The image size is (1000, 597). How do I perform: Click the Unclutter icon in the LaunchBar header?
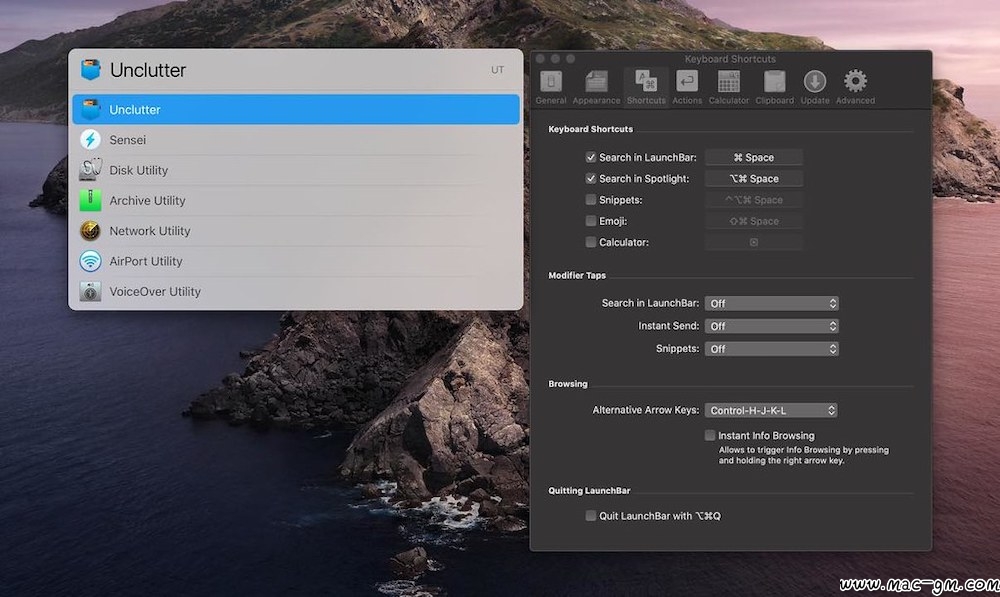pos(91,70)
